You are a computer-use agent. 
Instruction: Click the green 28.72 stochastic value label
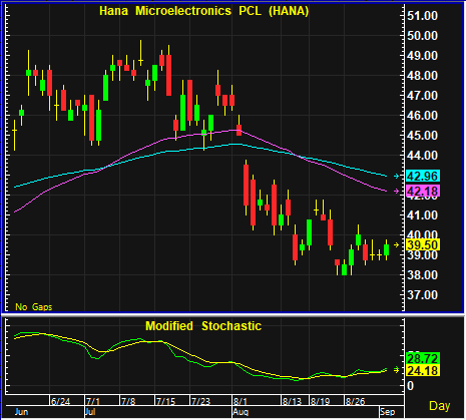coord(423,359)
